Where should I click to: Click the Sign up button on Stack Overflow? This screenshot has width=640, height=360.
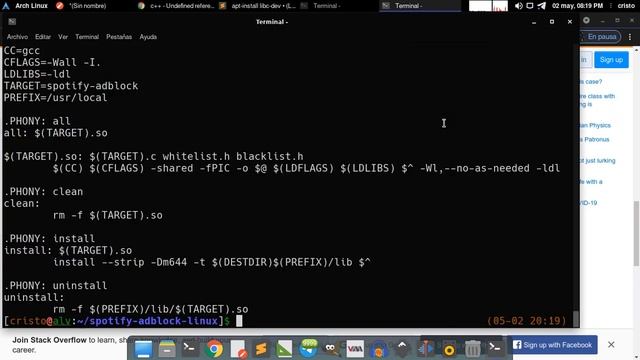(611, 60)
